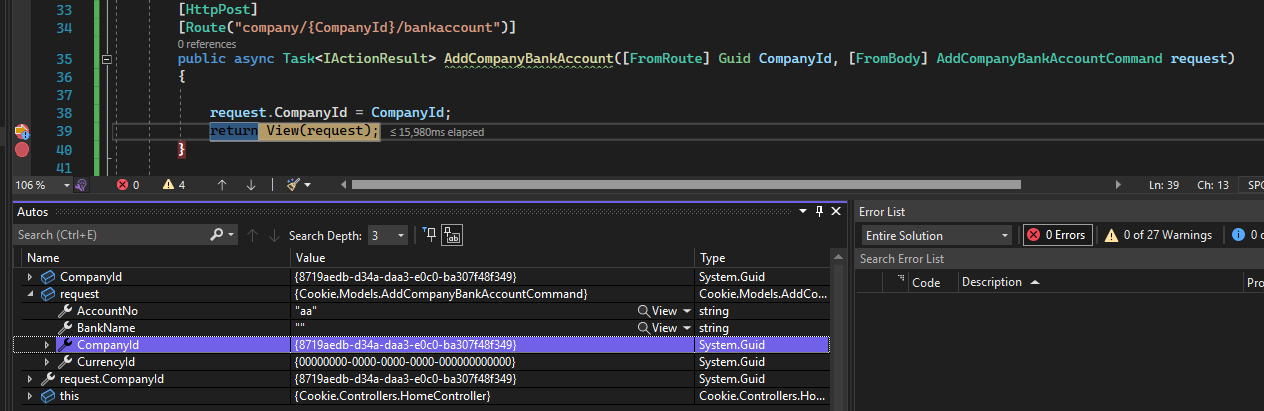Collapse the AddCompanyBankAccount method outline box

tap(106, 59)
